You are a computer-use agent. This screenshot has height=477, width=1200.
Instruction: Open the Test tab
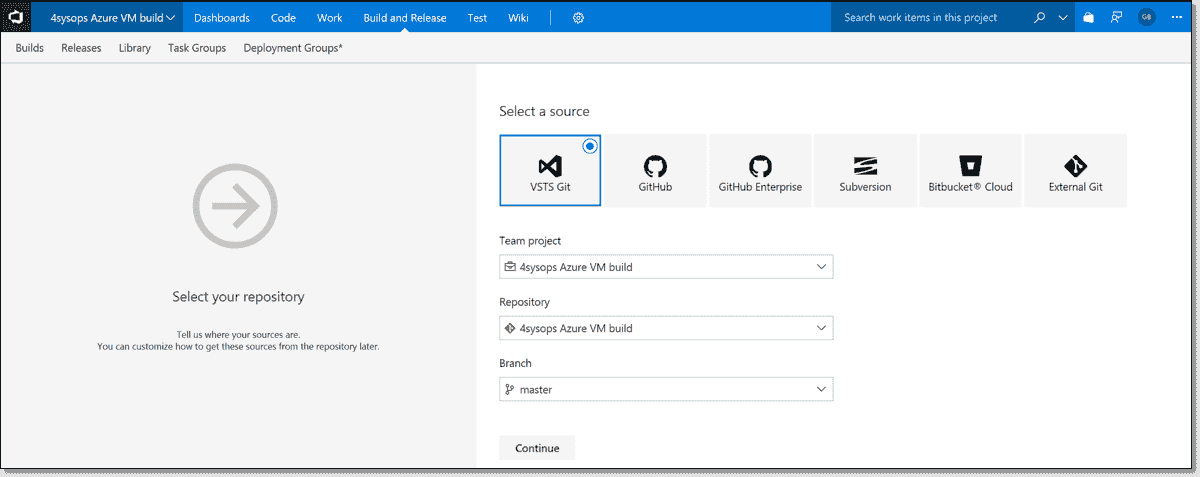pos(478,18)
